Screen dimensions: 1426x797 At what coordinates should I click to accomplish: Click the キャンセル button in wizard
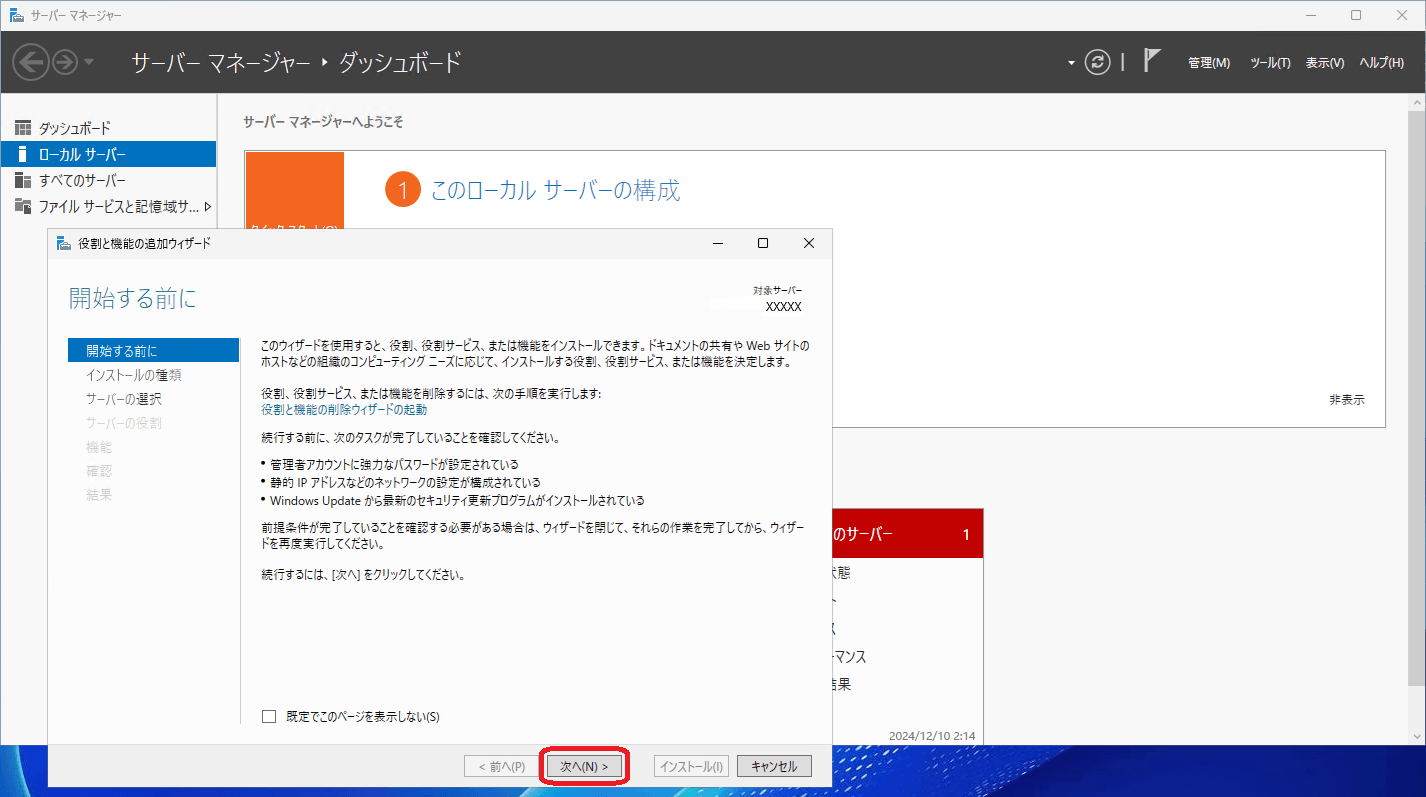pyautogui.click(x=774, y=766)
